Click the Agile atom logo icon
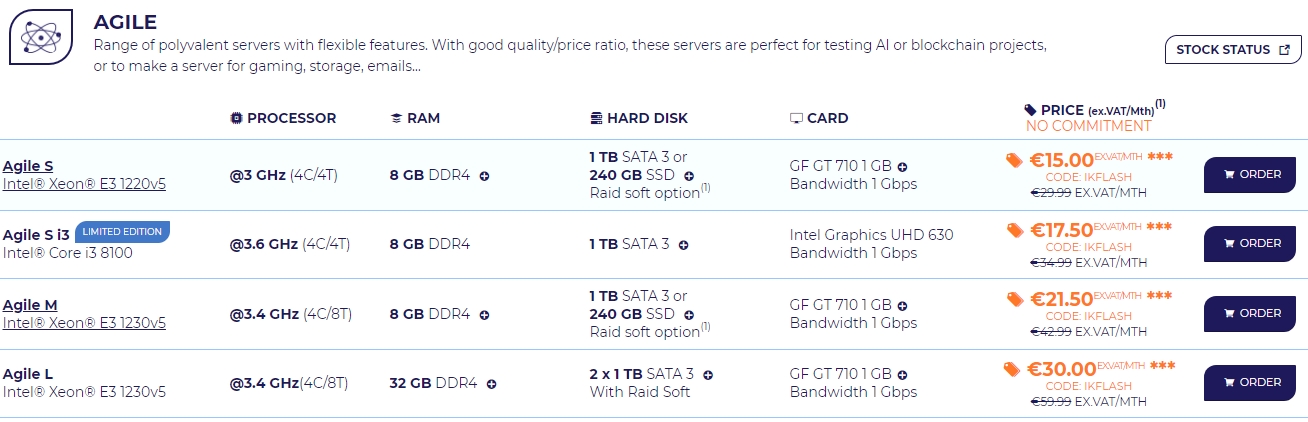 click(40, 37)
